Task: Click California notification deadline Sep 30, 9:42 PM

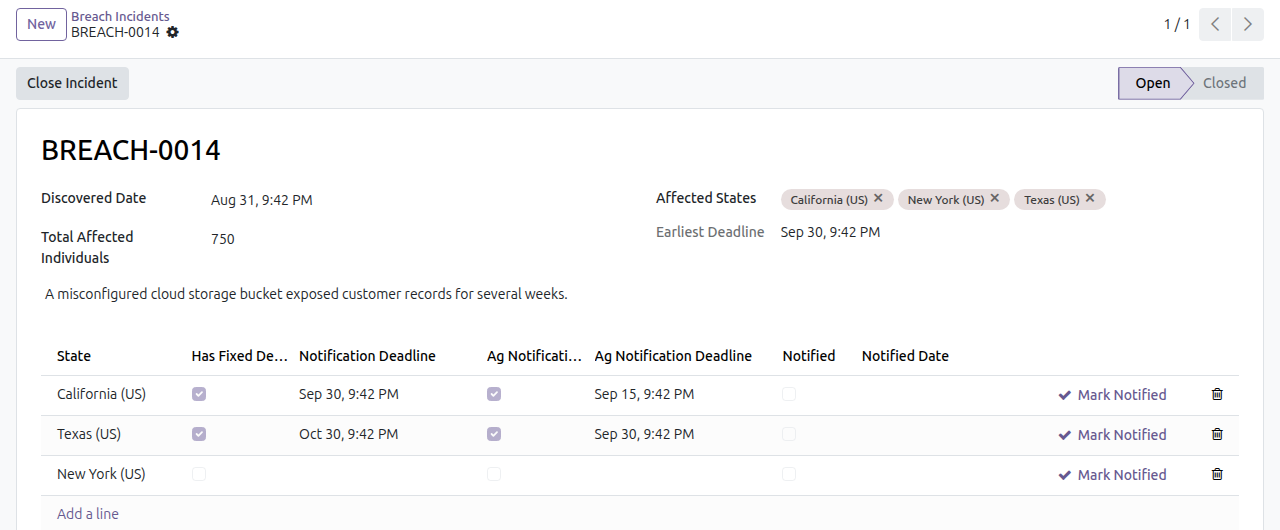Action: [349, 394]
